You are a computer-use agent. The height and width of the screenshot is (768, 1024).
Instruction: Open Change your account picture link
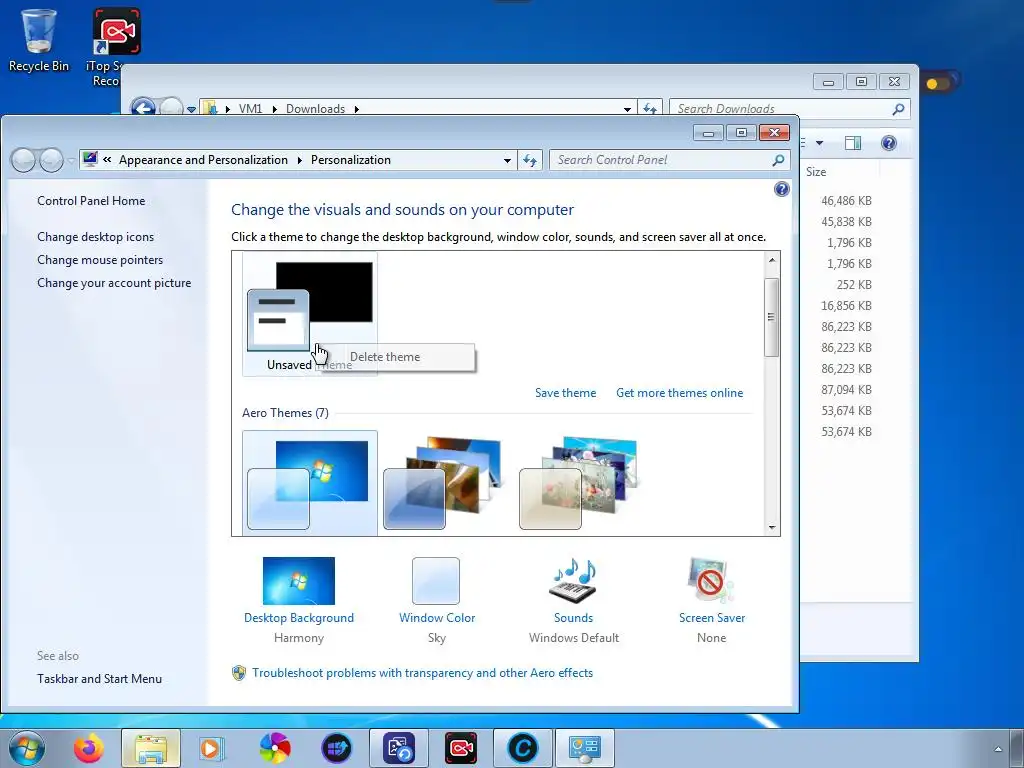114,283
